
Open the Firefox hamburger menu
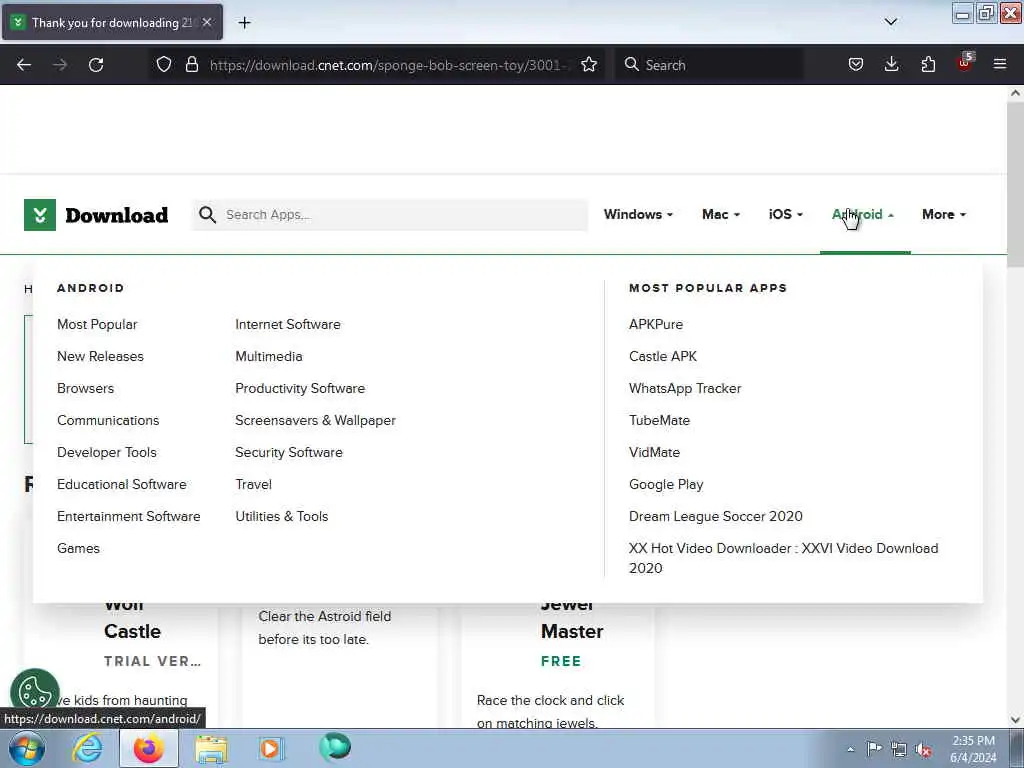tap(1000, 65)
